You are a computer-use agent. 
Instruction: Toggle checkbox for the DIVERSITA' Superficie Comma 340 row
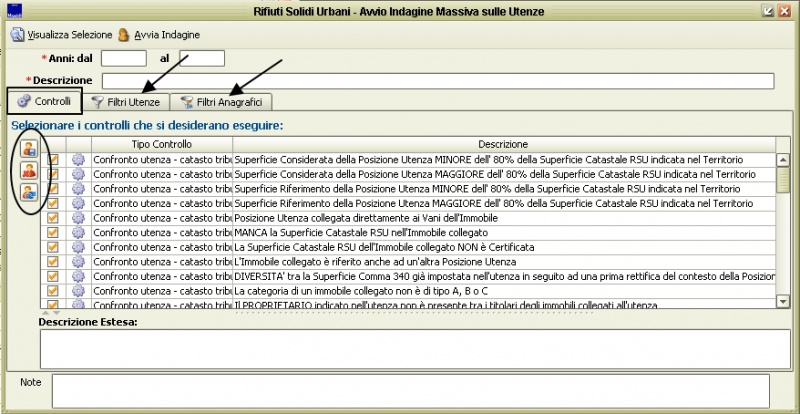pyautogui.click(x=53, y=276)
